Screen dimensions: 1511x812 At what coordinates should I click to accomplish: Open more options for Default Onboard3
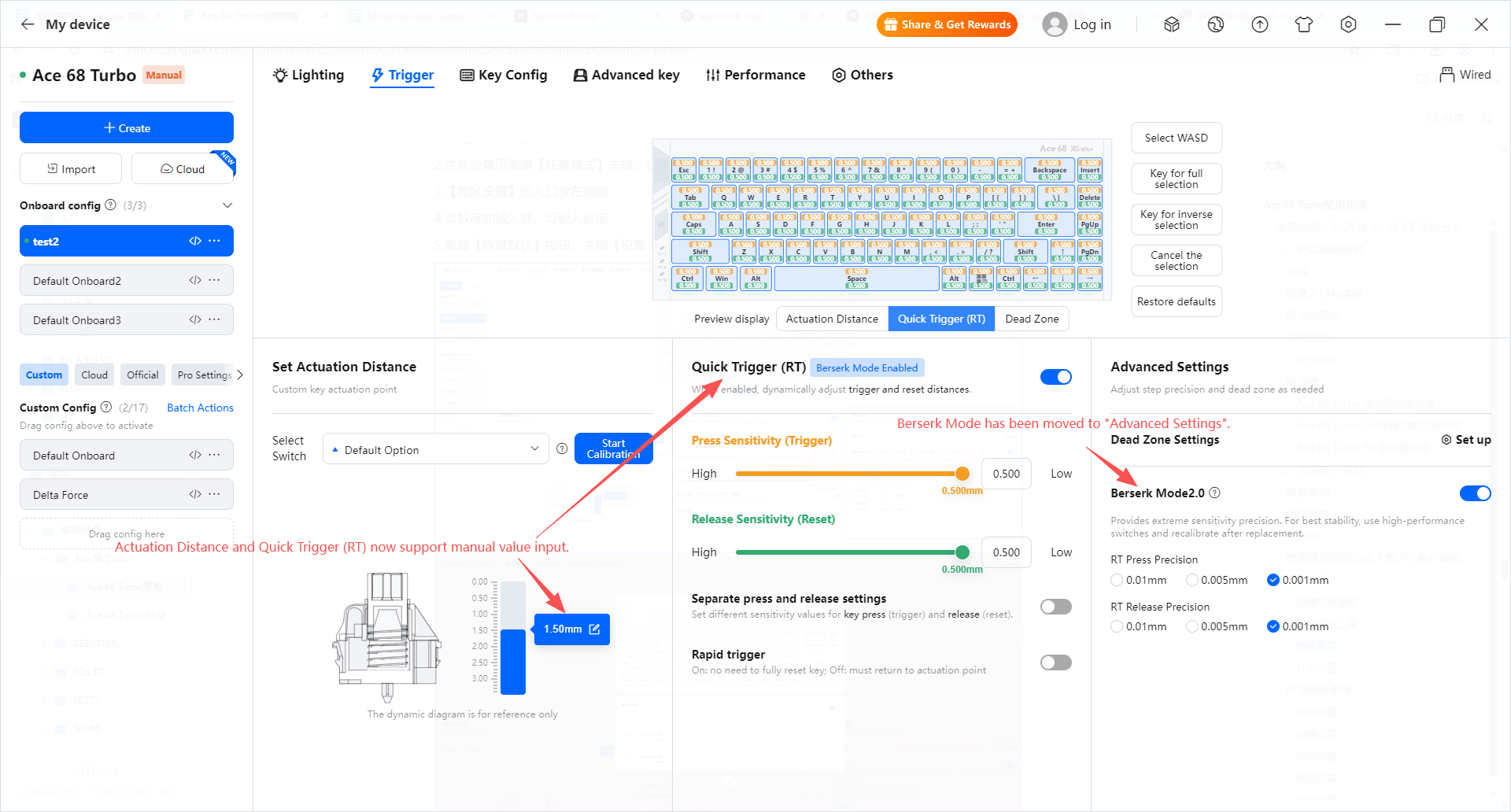[x=214, y=319]
